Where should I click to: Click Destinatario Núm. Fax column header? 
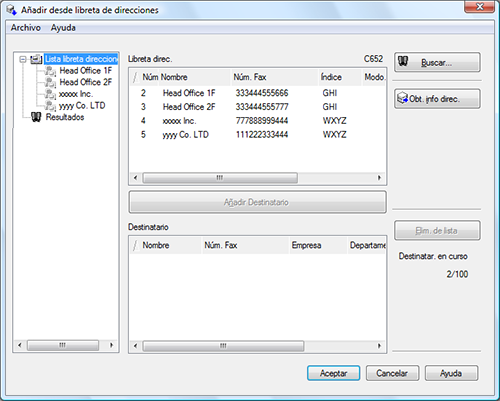pyautogui.click(x=245, y=245)
